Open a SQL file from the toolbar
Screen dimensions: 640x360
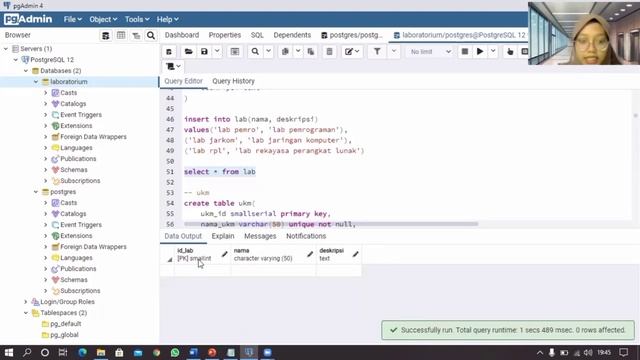tap(188, 52)
